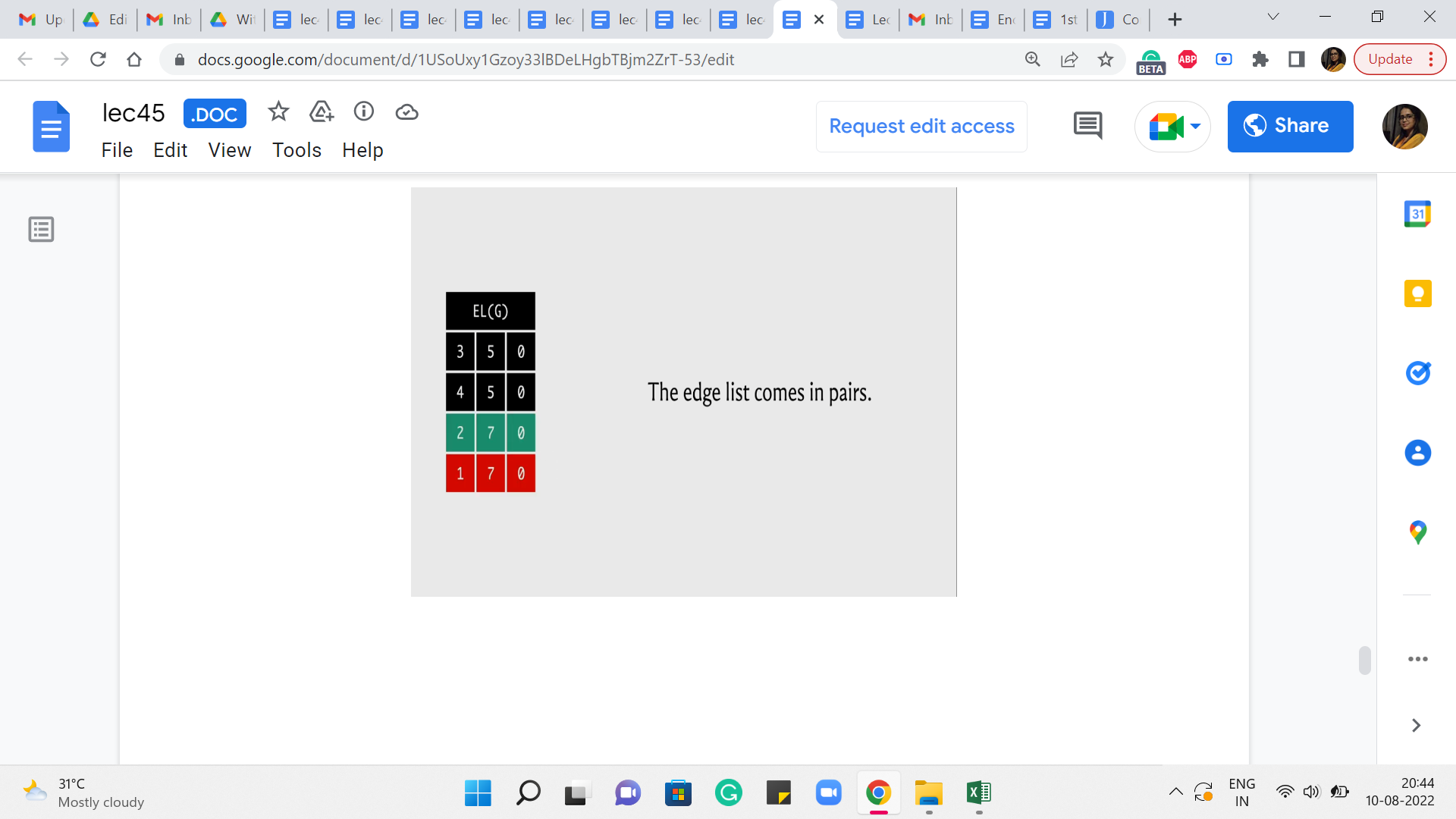Expand tab search chevron in Chrome
1456x819 pixels.
coord(1273,17)
